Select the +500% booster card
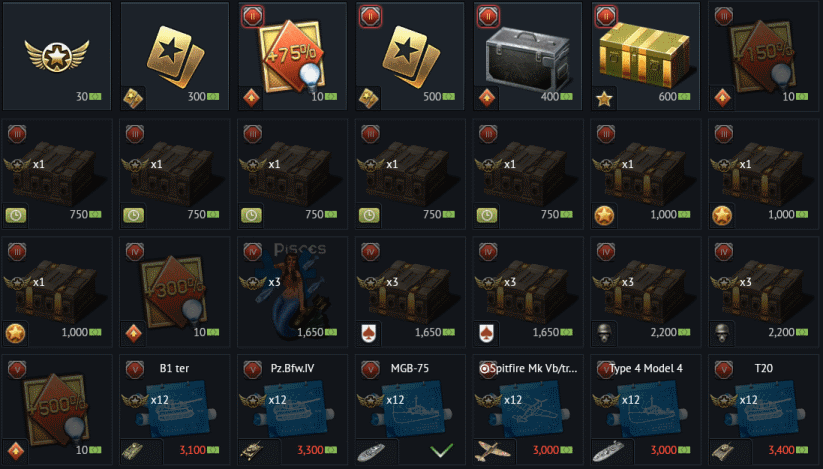This screenshot has height=469, width=823. coord(57,409)
